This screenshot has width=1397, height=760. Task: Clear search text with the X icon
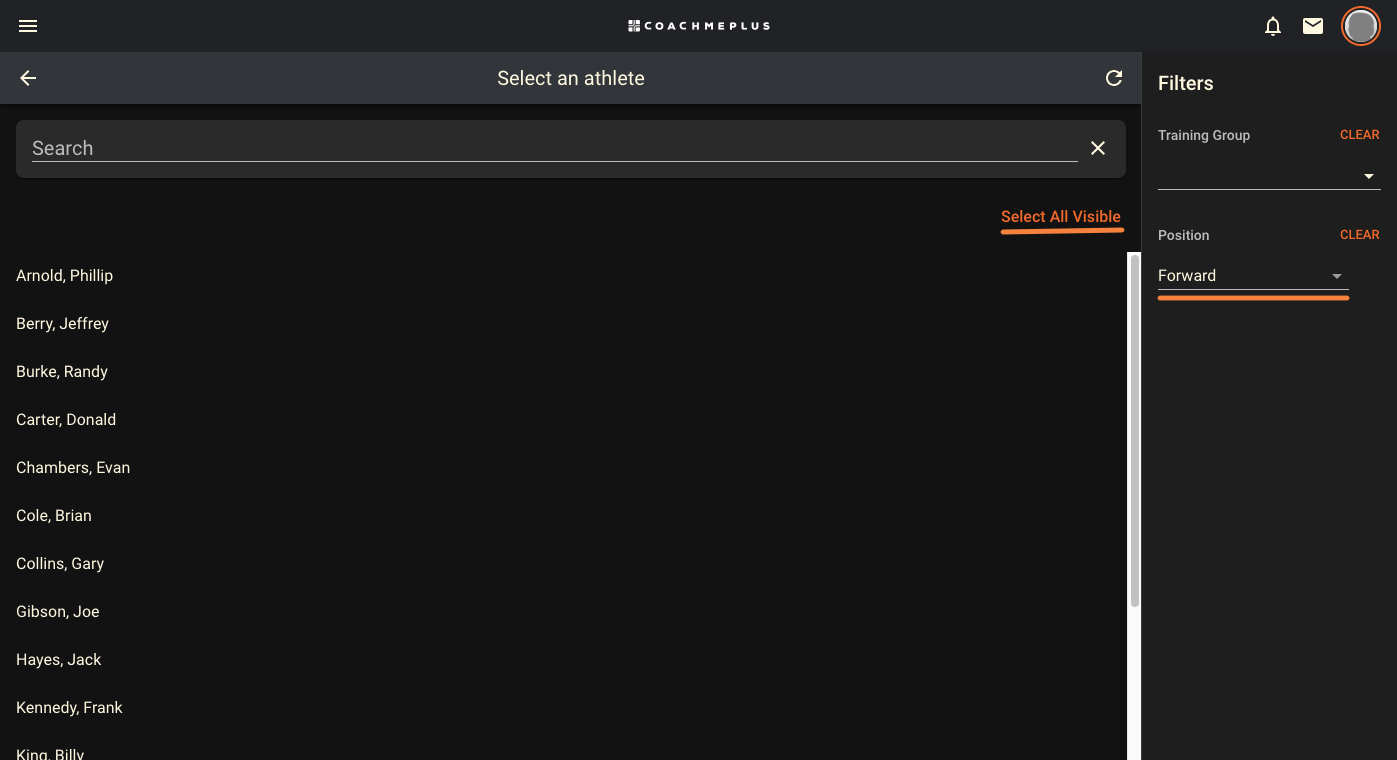click(x=1097, y=147)
